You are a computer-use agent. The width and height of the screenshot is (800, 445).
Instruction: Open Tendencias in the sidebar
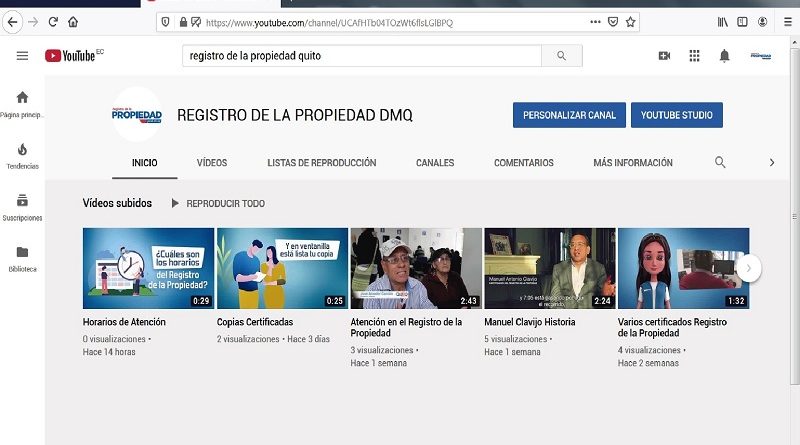22,155
